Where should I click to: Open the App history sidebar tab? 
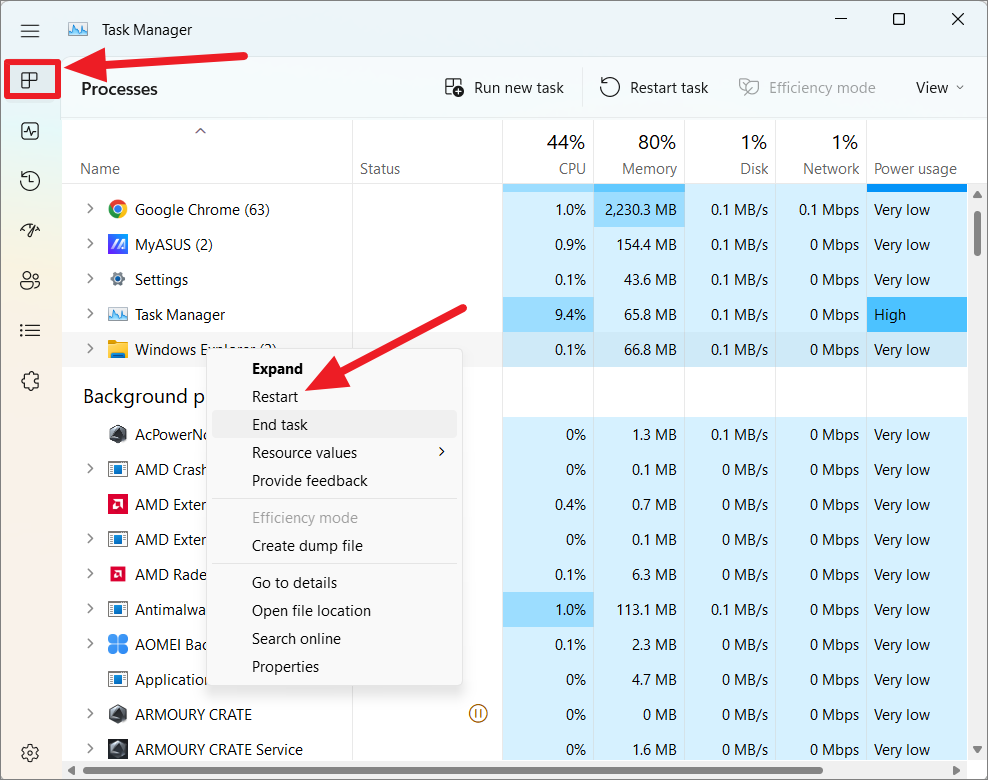pyautogui.click(x=30, y=181)
